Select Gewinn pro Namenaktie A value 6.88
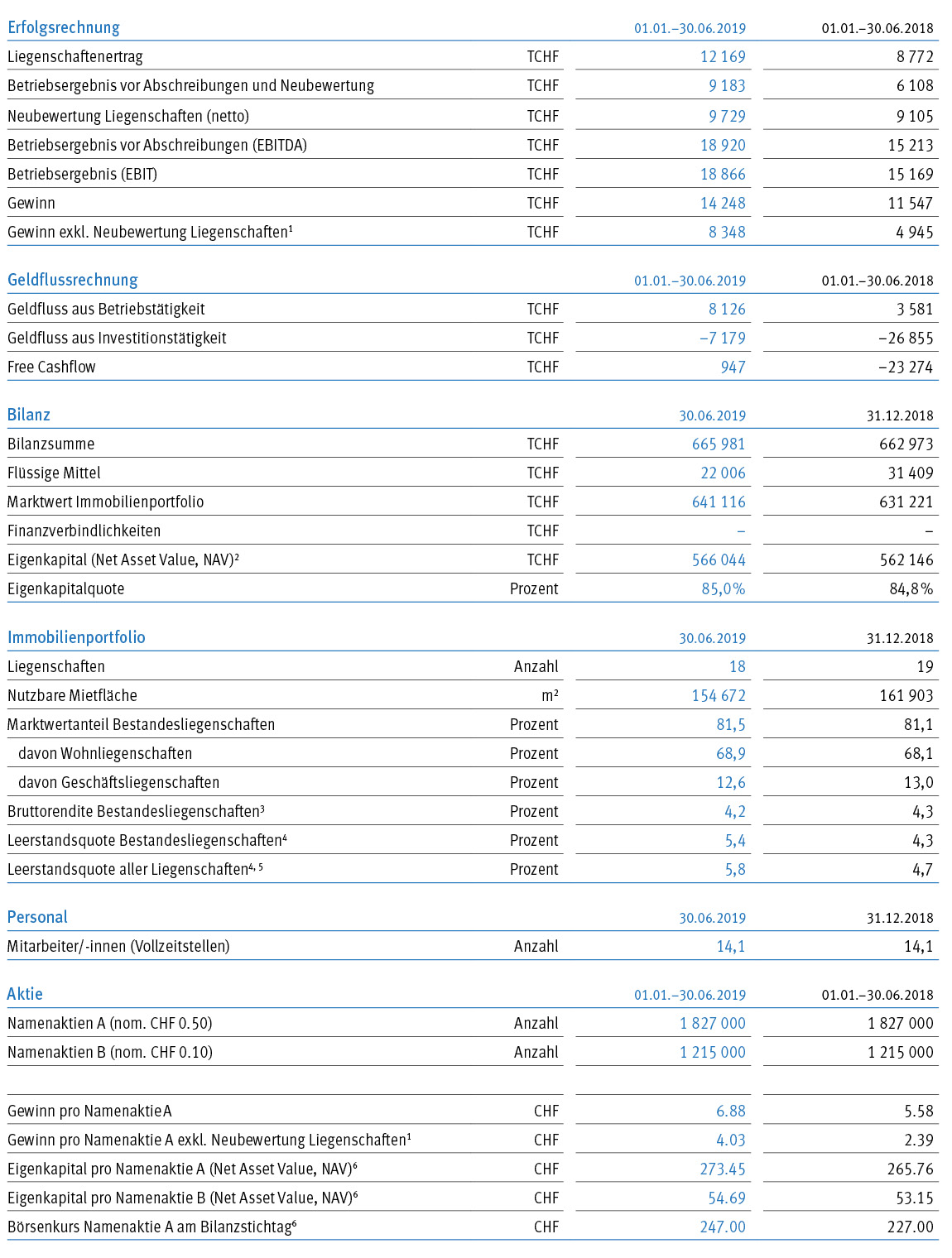Viewport: 952px width, 1258px height. [731, 1111]
